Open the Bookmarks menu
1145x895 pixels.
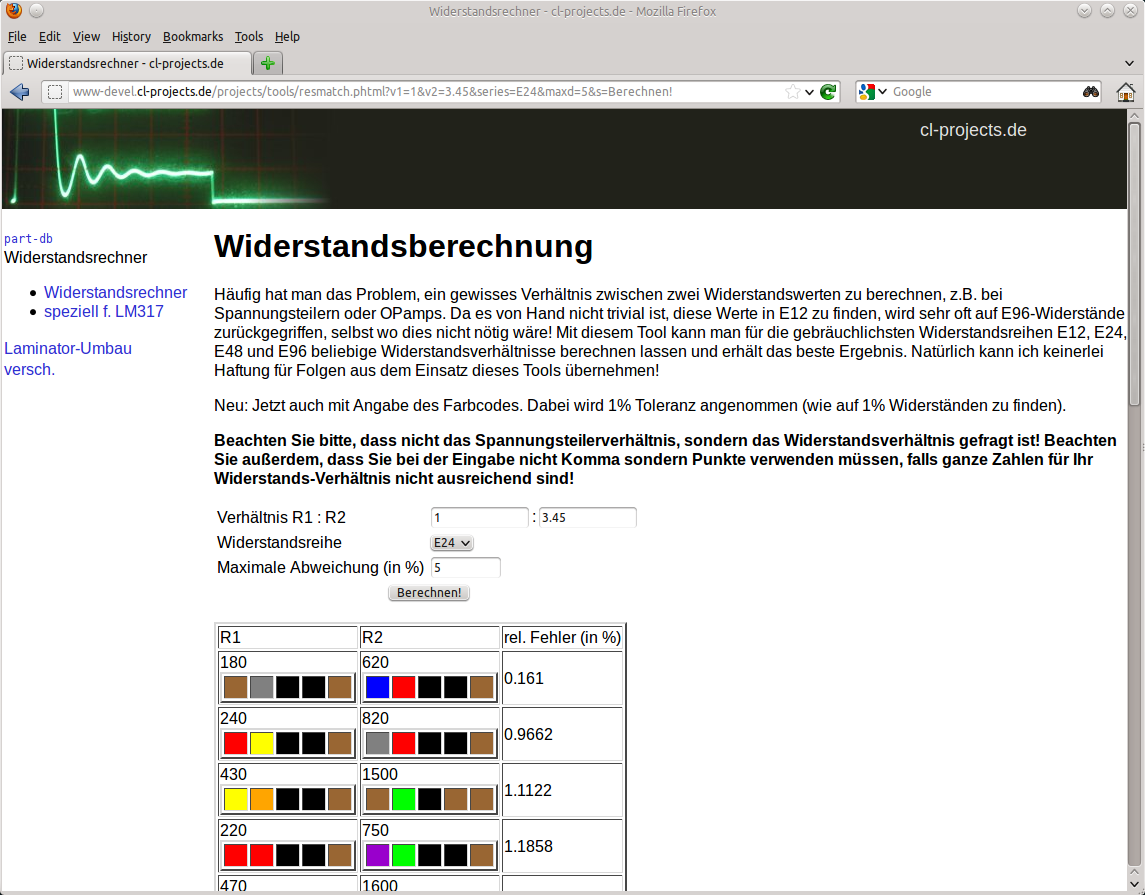point(193,37)
